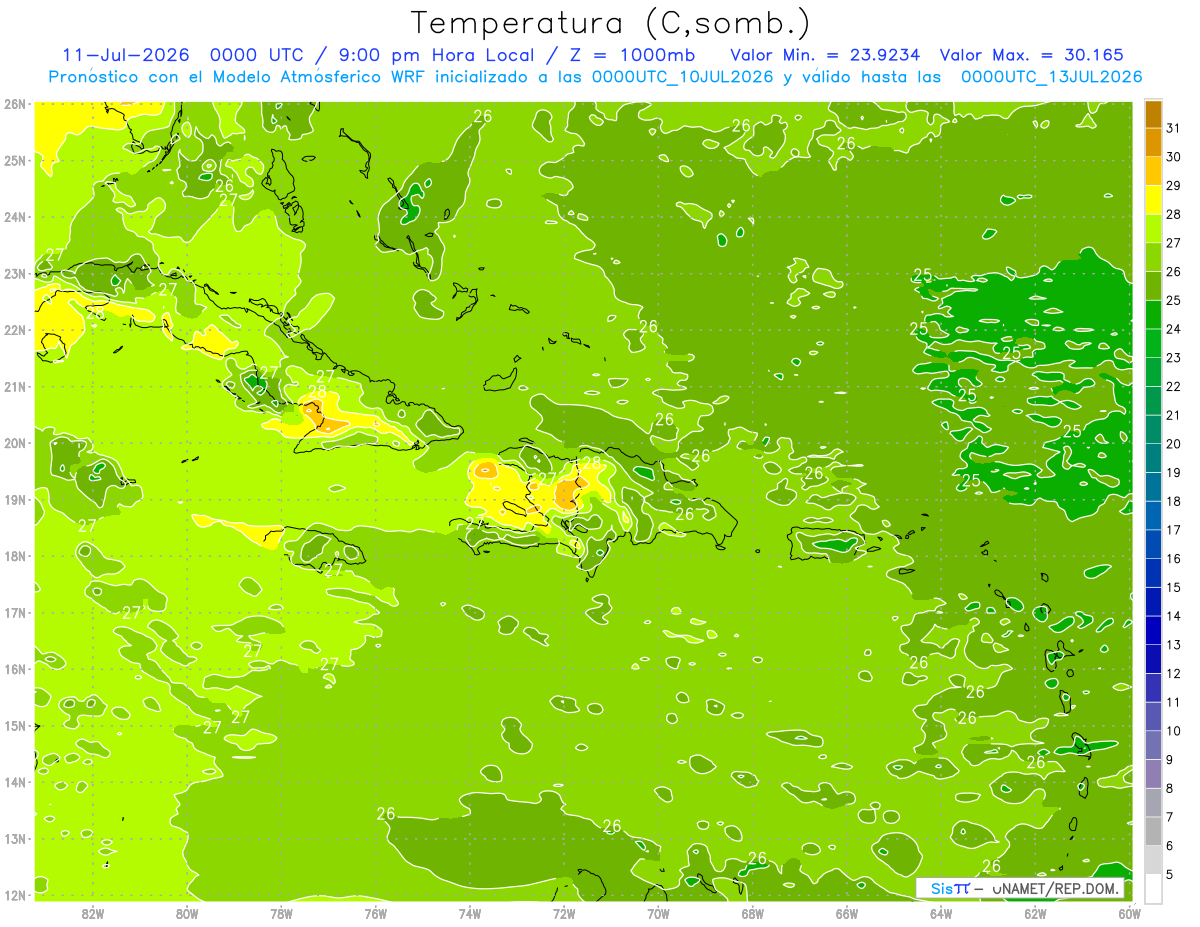Click the "24" label on the color scale
1200x927 pixels.
coord(1174,329)
